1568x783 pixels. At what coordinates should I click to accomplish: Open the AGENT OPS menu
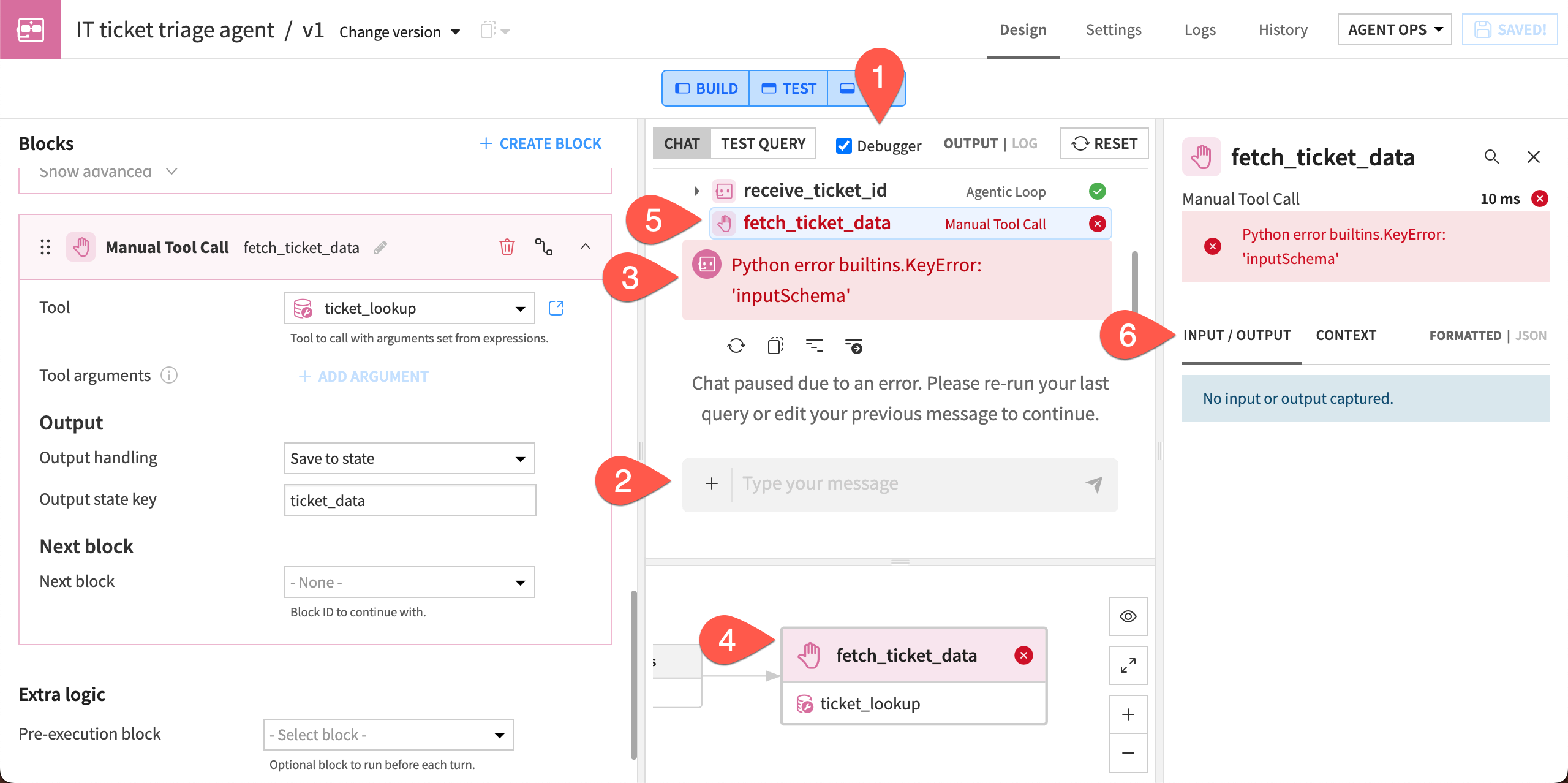point(1395,29)
